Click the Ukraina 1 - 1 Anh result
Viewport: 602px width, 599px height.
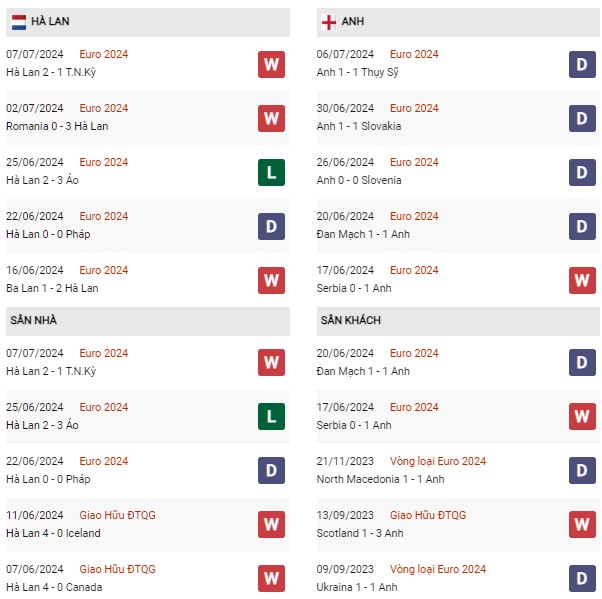pyautogui.click(x=357, y=587)
